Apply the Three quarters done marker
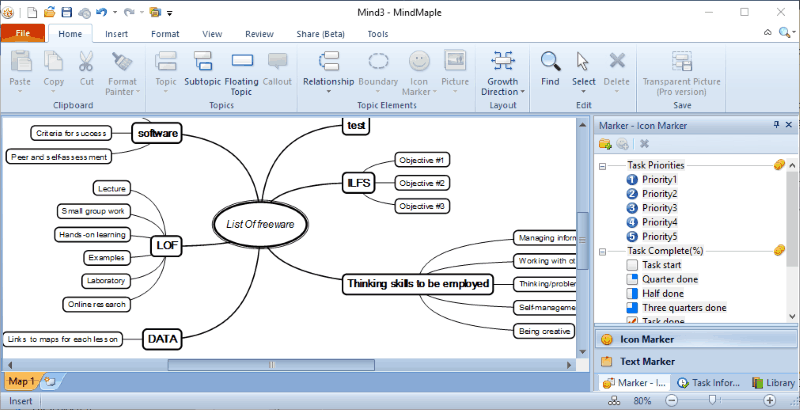 coord(632,308)
